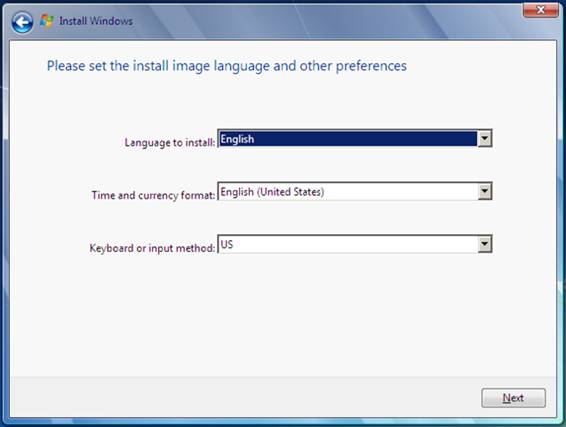Proceed with the Next button
The height and width of the screenshot is (427, 566).
coord(513,398)
